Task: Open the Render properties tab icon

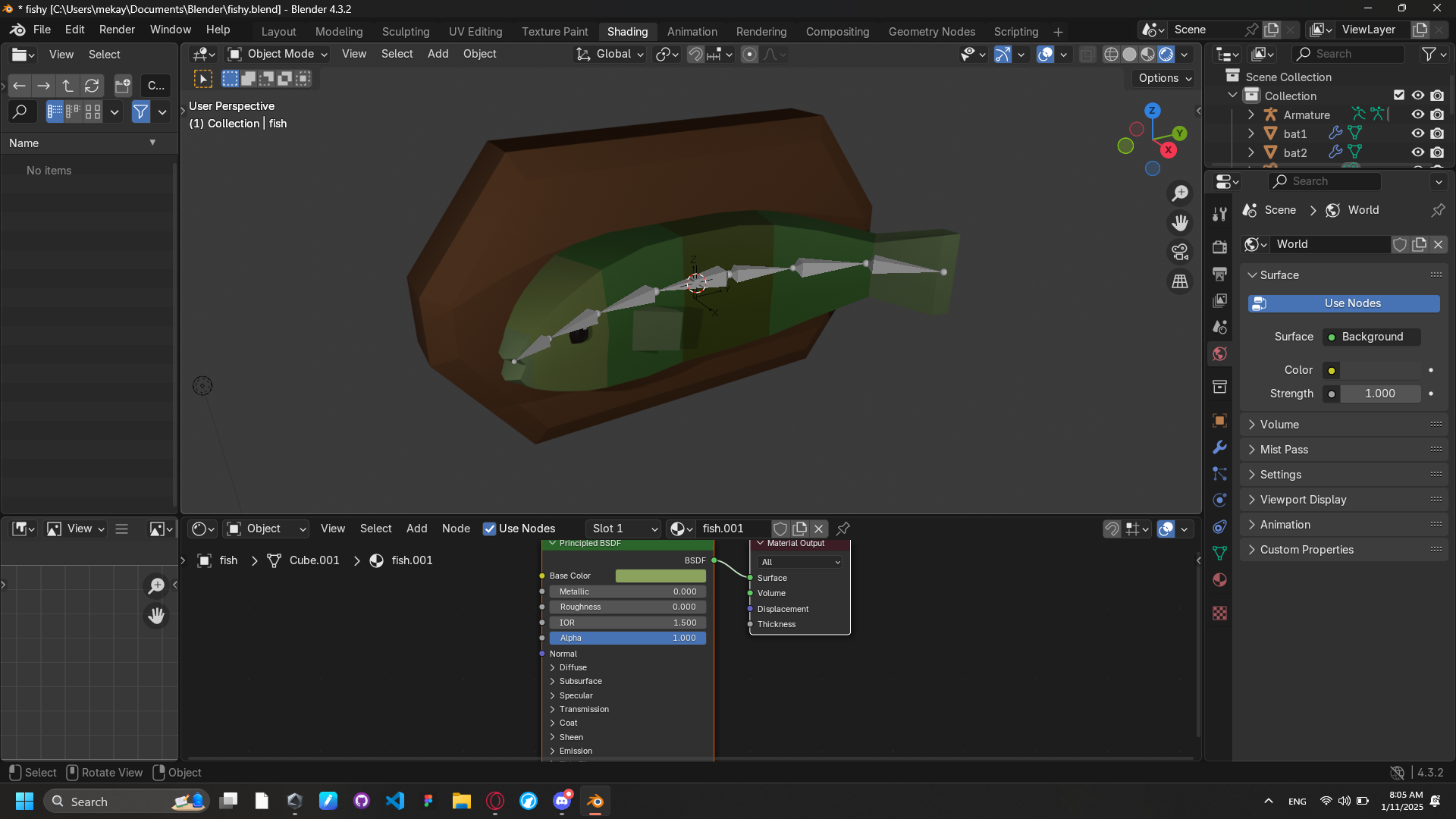Action: pos(1219,247)
